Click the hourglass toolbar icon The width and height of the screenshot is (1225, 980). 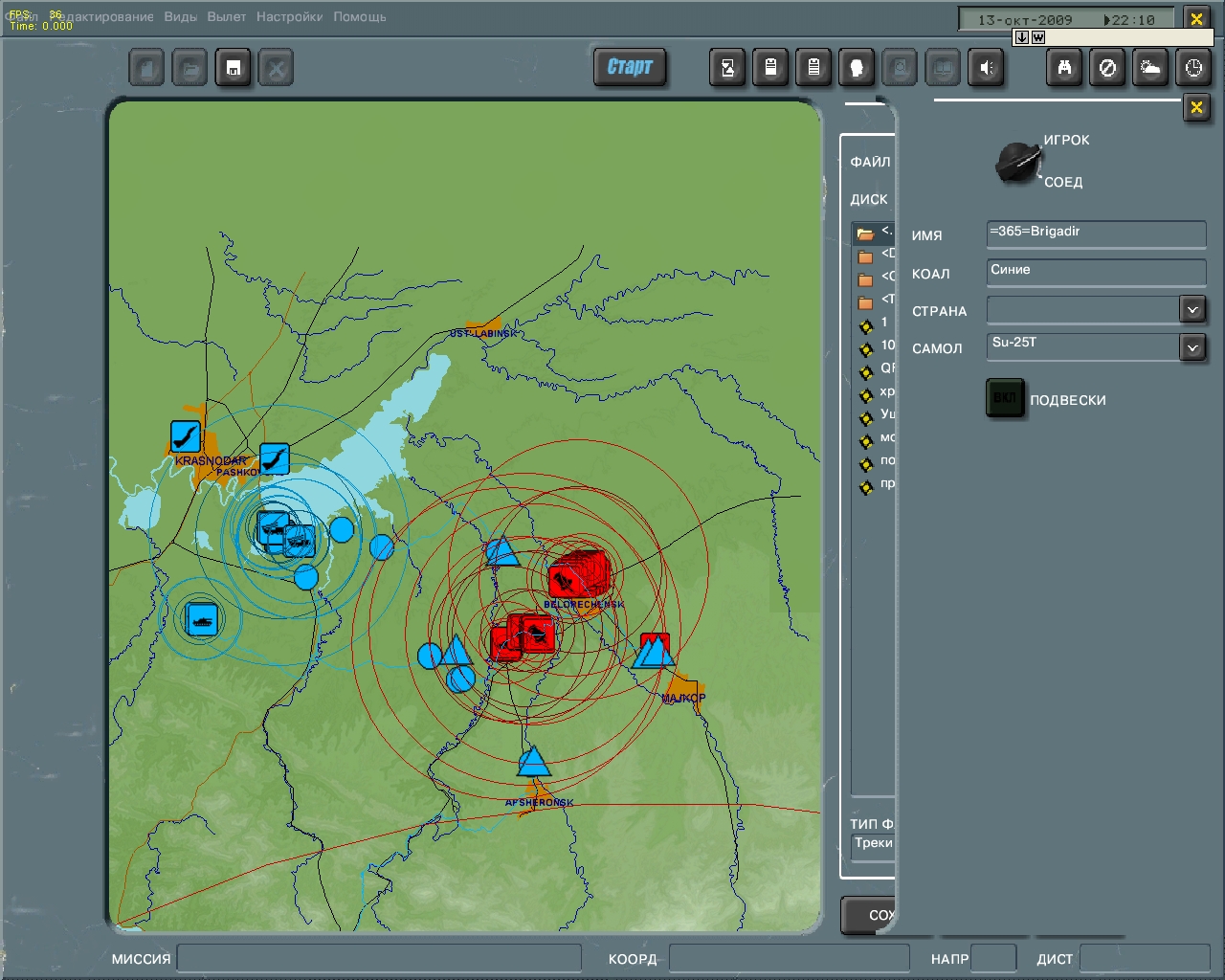tap(727, 68)
